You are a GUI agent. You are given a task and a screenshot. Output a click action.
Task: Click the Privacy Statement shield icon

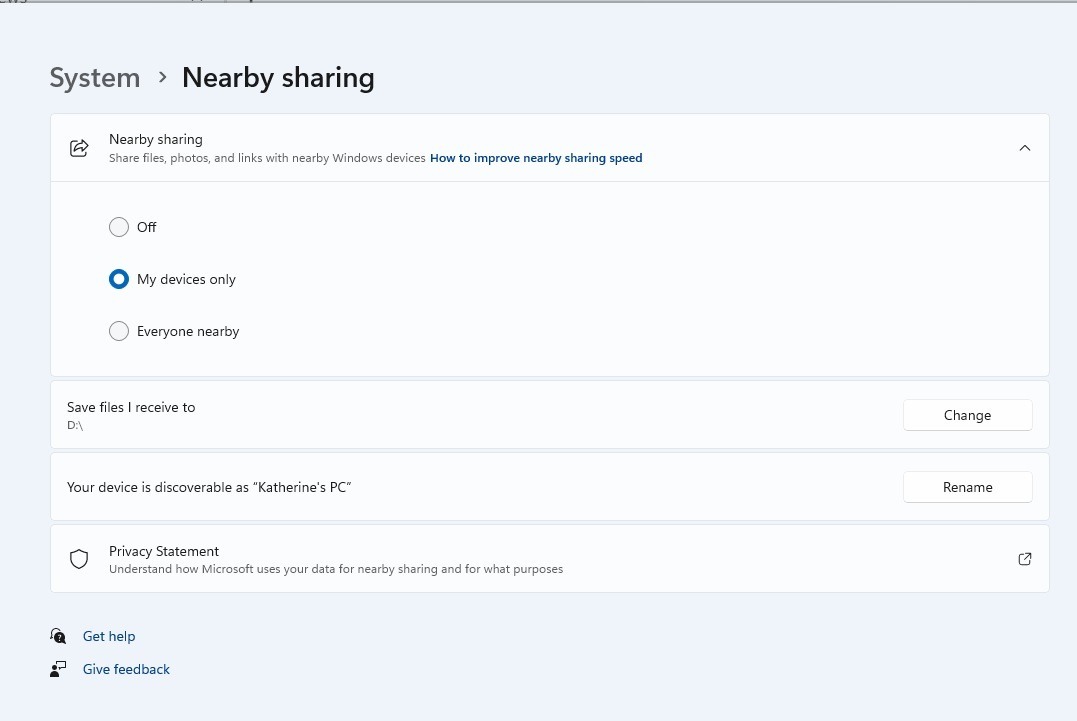[79, 559]
